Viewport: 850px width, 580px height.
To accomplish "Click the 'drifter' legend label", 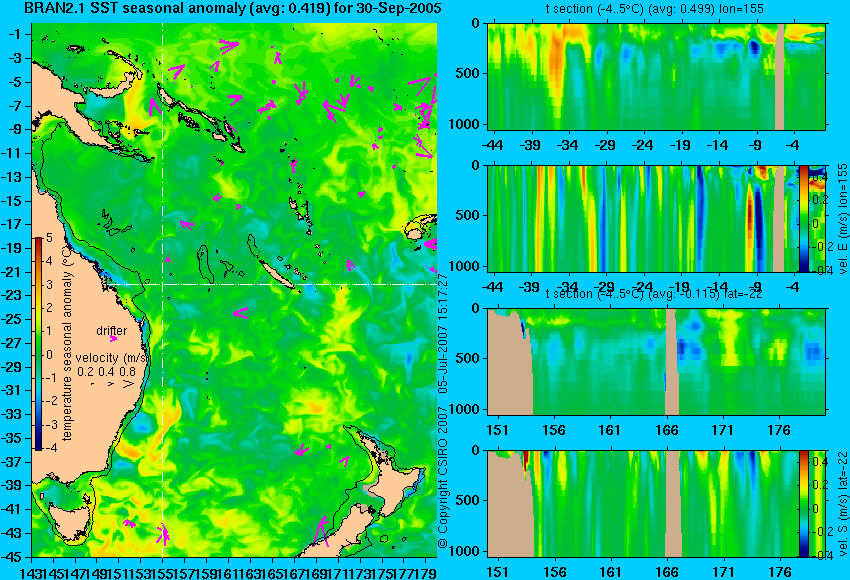I will point(112,331).
